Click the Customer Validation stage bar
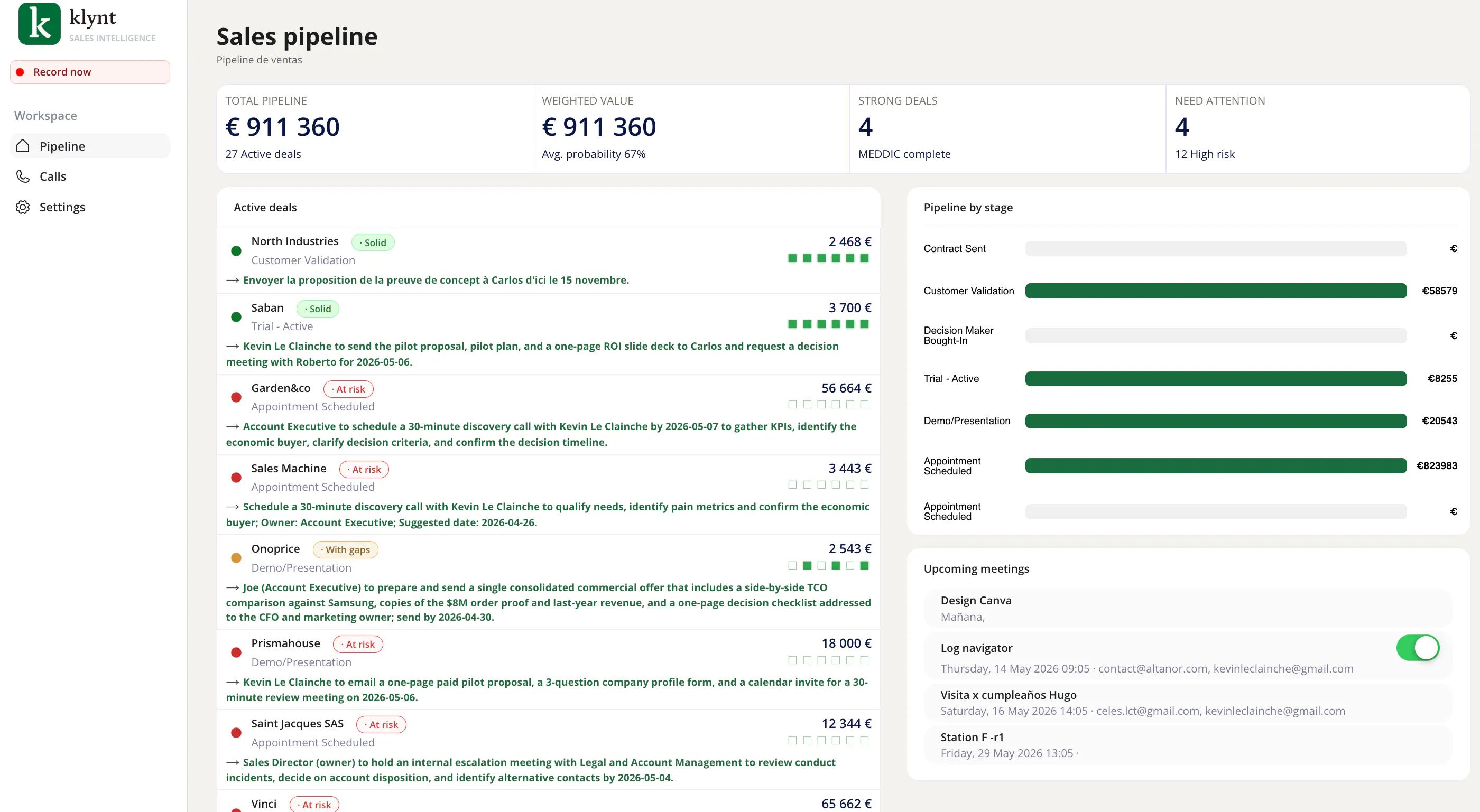The height and width of the screenshot is (812, 1480). [1216, 291]
